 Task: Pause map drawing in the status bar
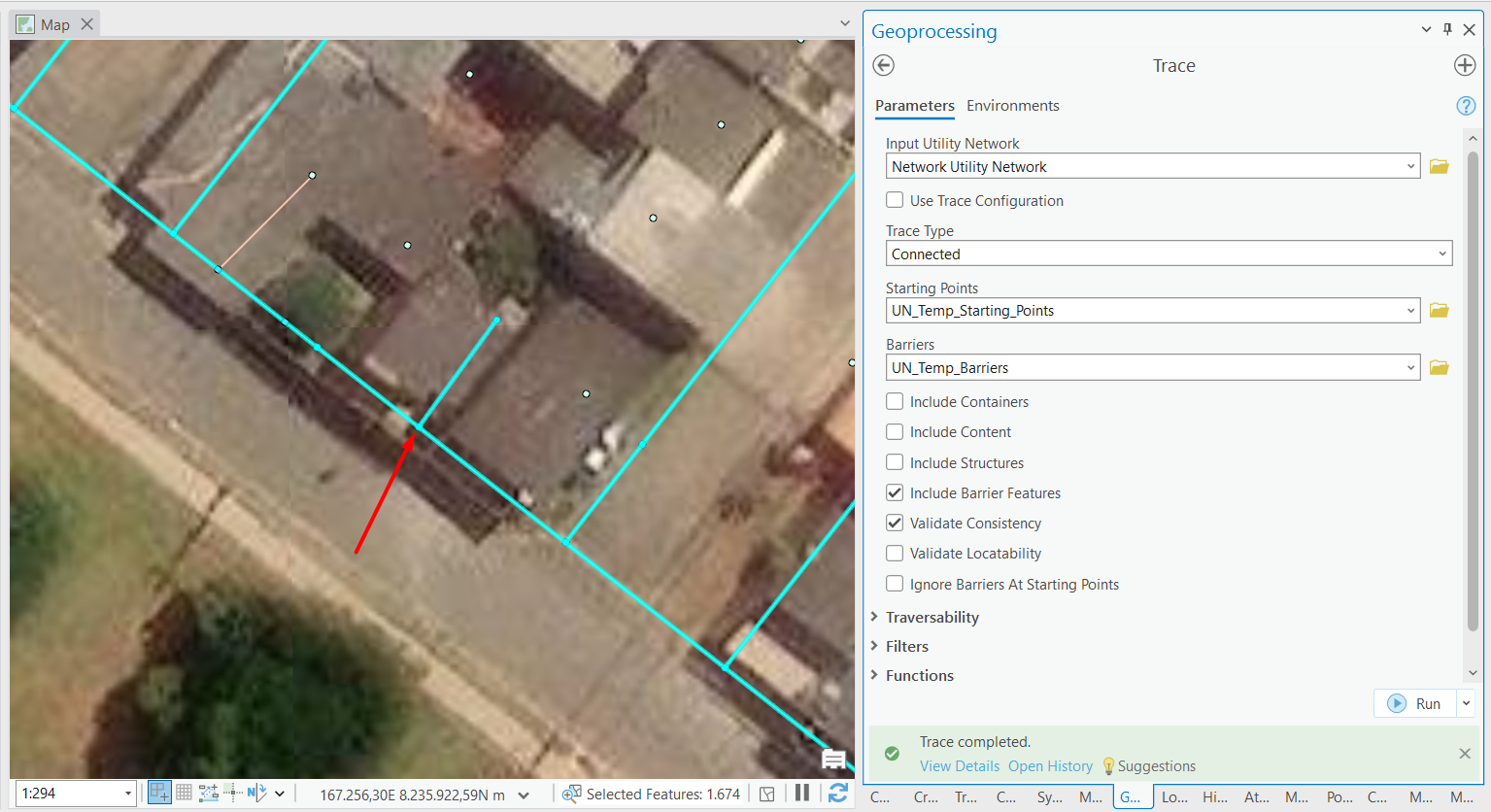pos(802,793)
